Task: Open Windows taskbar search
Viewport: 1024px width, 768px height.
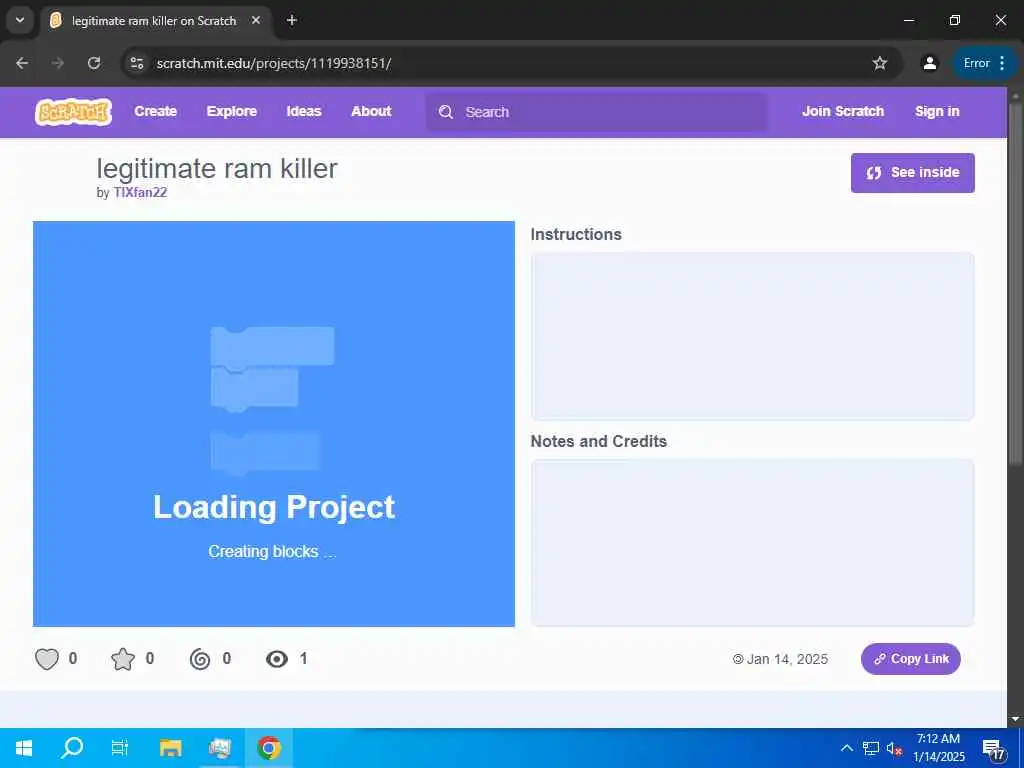Action: coord(72,748)
